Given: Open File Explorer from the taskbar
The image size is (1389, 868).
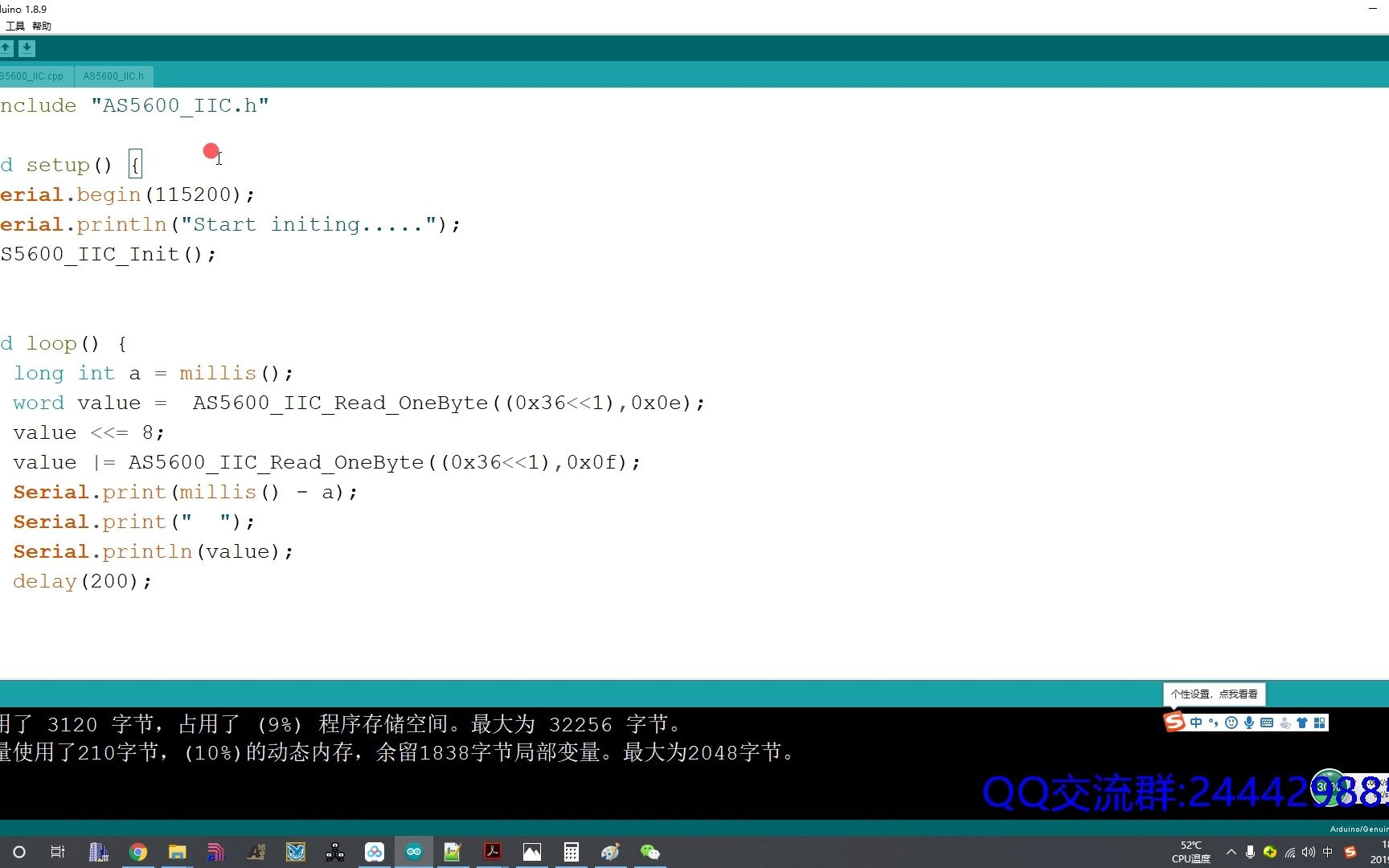Looking at the screenshot, I should 178,852.
